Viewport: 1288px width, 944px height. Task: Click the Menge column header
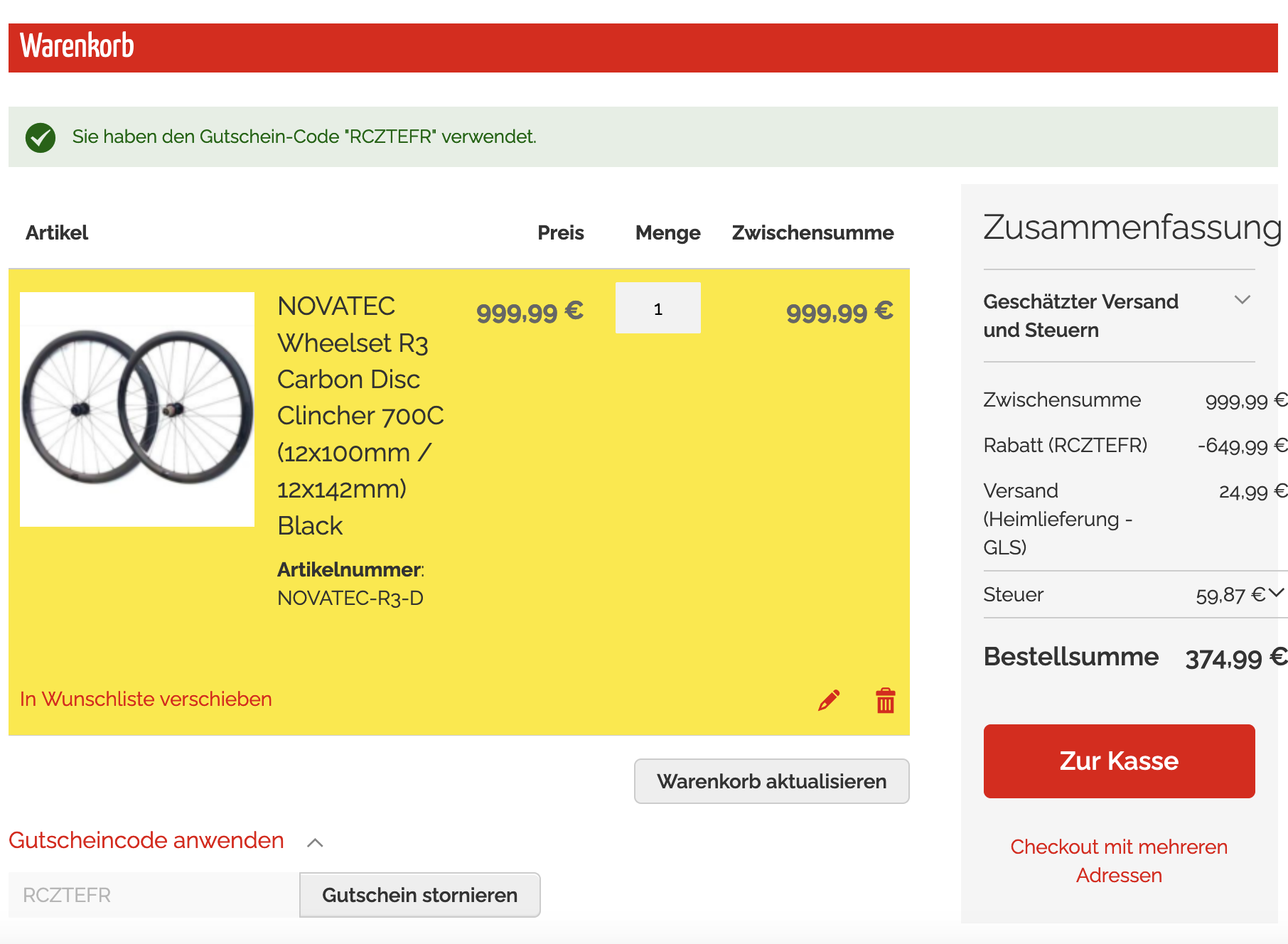(x=667, y=233)
